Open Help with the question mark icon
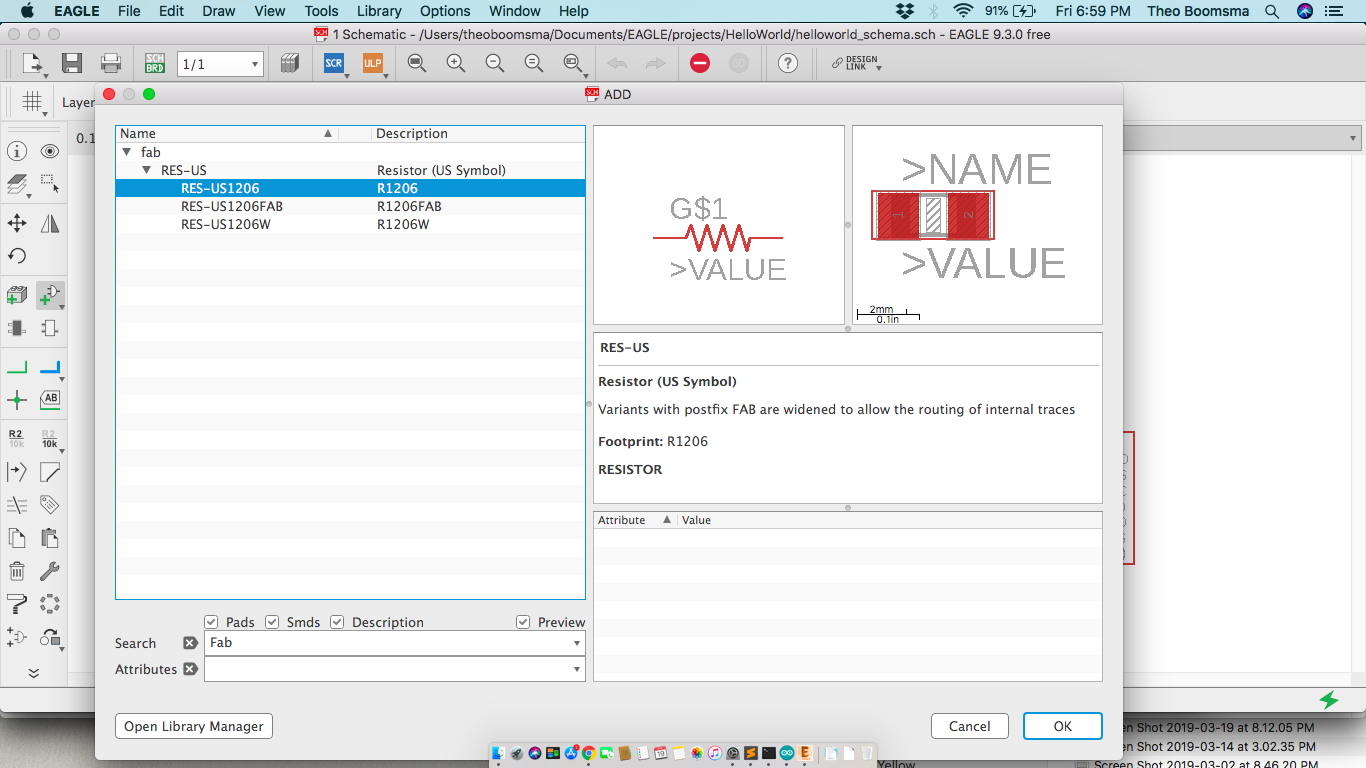 tap(788, 63)
